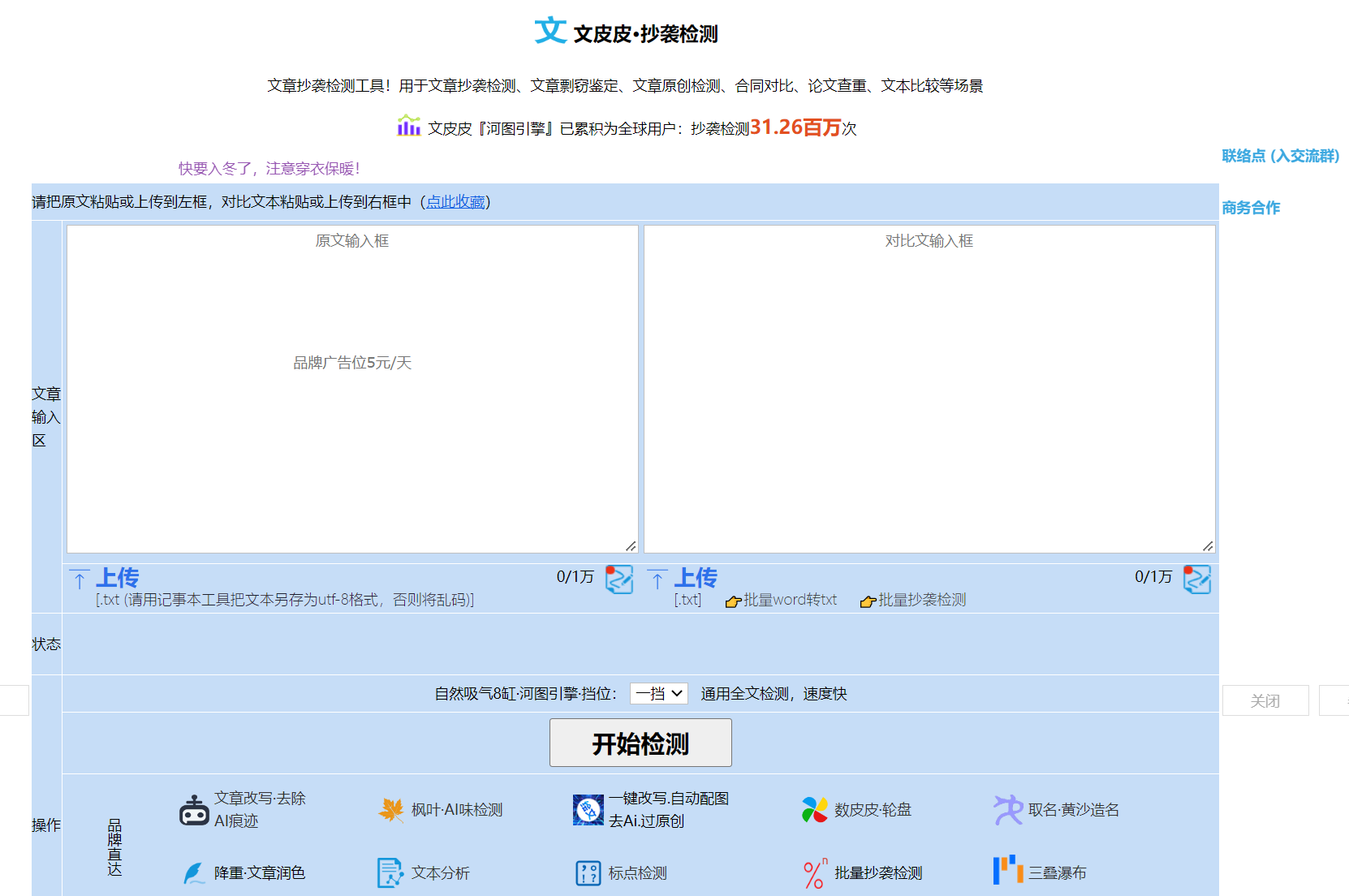Viewport: 1349px width, 896px height.
Task: Open 一键改写.自动配图 tool icon
Action: pyautogui.click(x=588, y=809)
